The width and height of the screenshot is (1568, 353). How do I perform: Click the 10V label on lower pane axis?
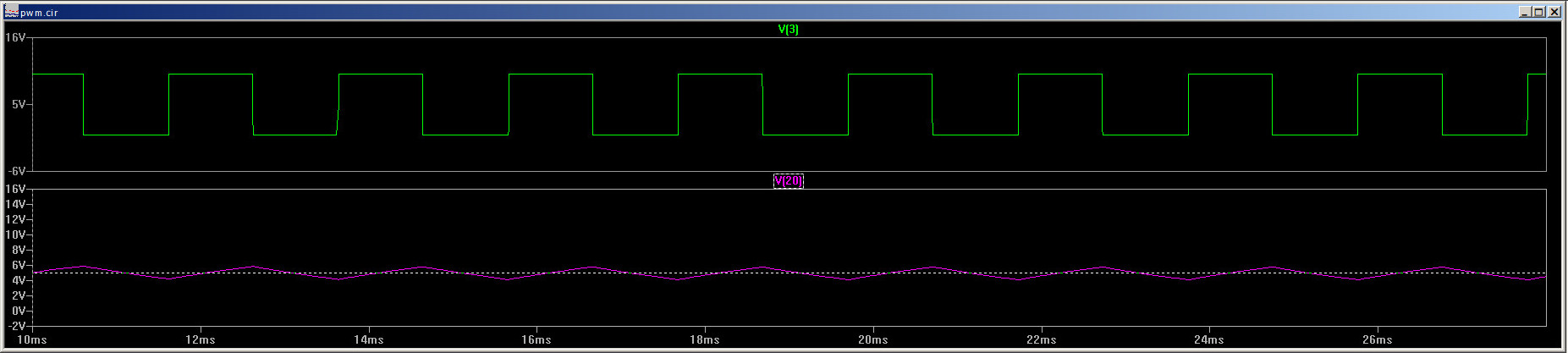tap(16, 234)
